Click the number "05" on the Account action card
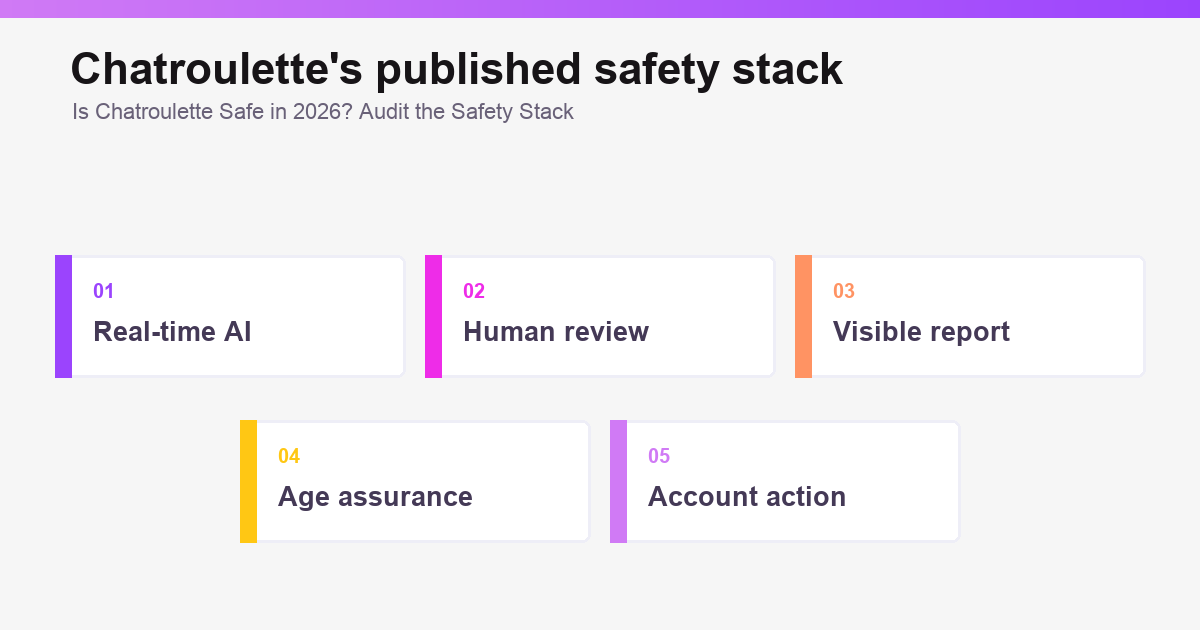The width and height of the screenshot is (1200, 630). [659, 456]
